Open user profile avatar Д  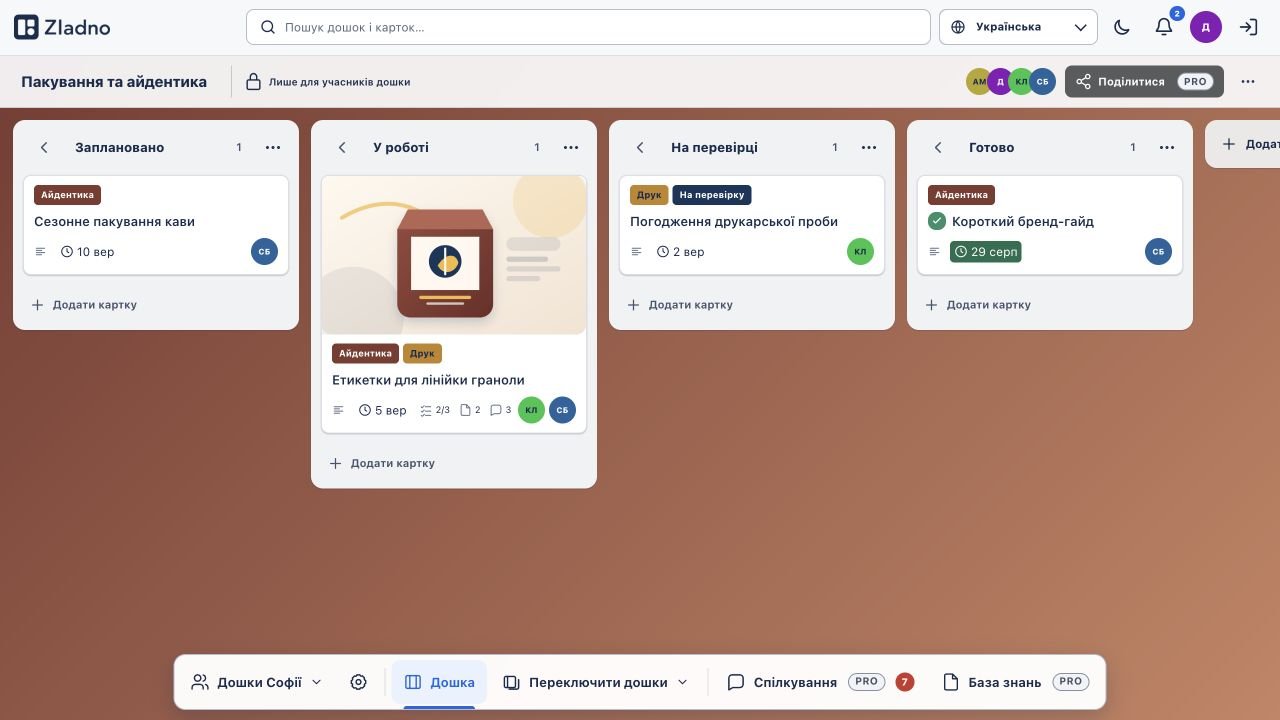pyautogui.click(x=1206, y=27)
